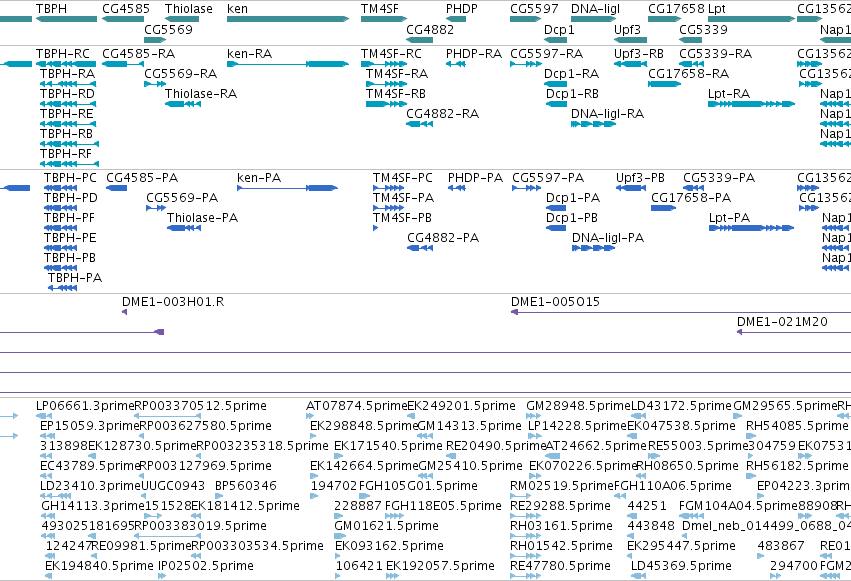851x581 pixels.
Task: Click transcript PHDP-RA
Action: tap(474, 54)
